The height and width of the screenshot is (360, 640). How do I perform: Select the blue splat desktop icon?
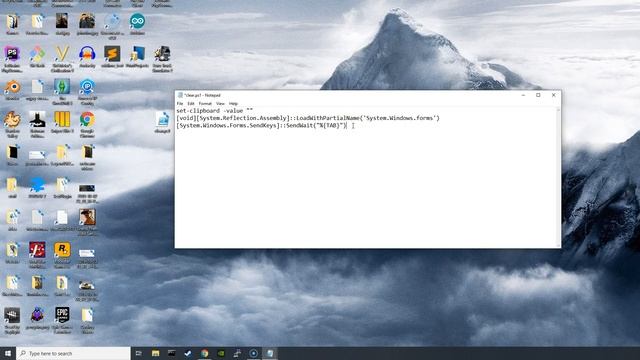click(37, 187)
